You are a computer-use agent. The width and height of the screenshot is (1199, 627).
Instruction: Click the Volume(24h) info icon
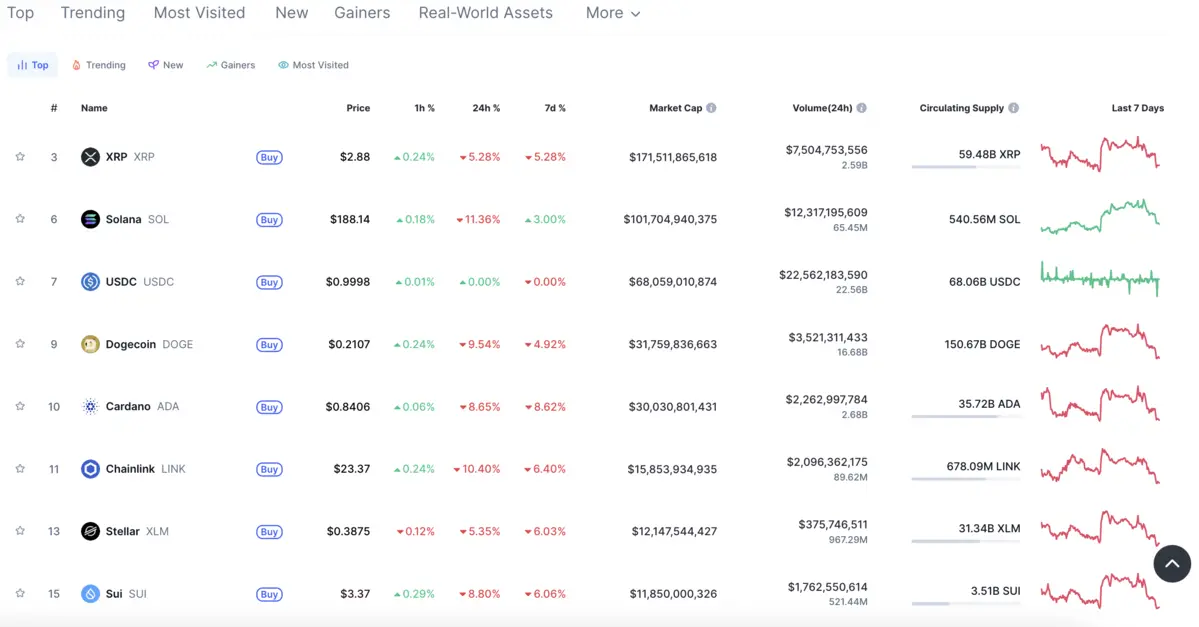coord(861,108)
